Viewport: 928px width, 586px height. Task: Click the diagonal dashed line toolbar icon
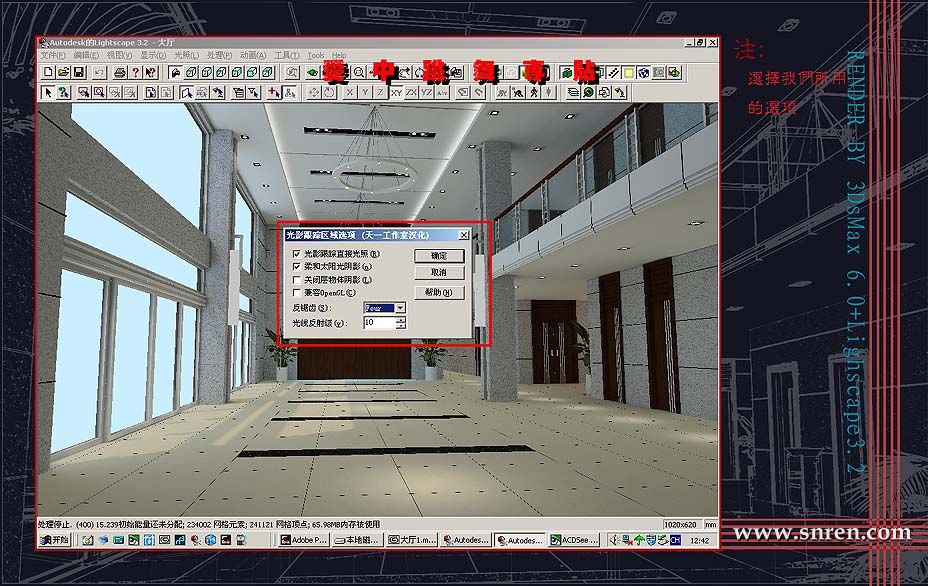pyautogui.click(x=614, y=73)
